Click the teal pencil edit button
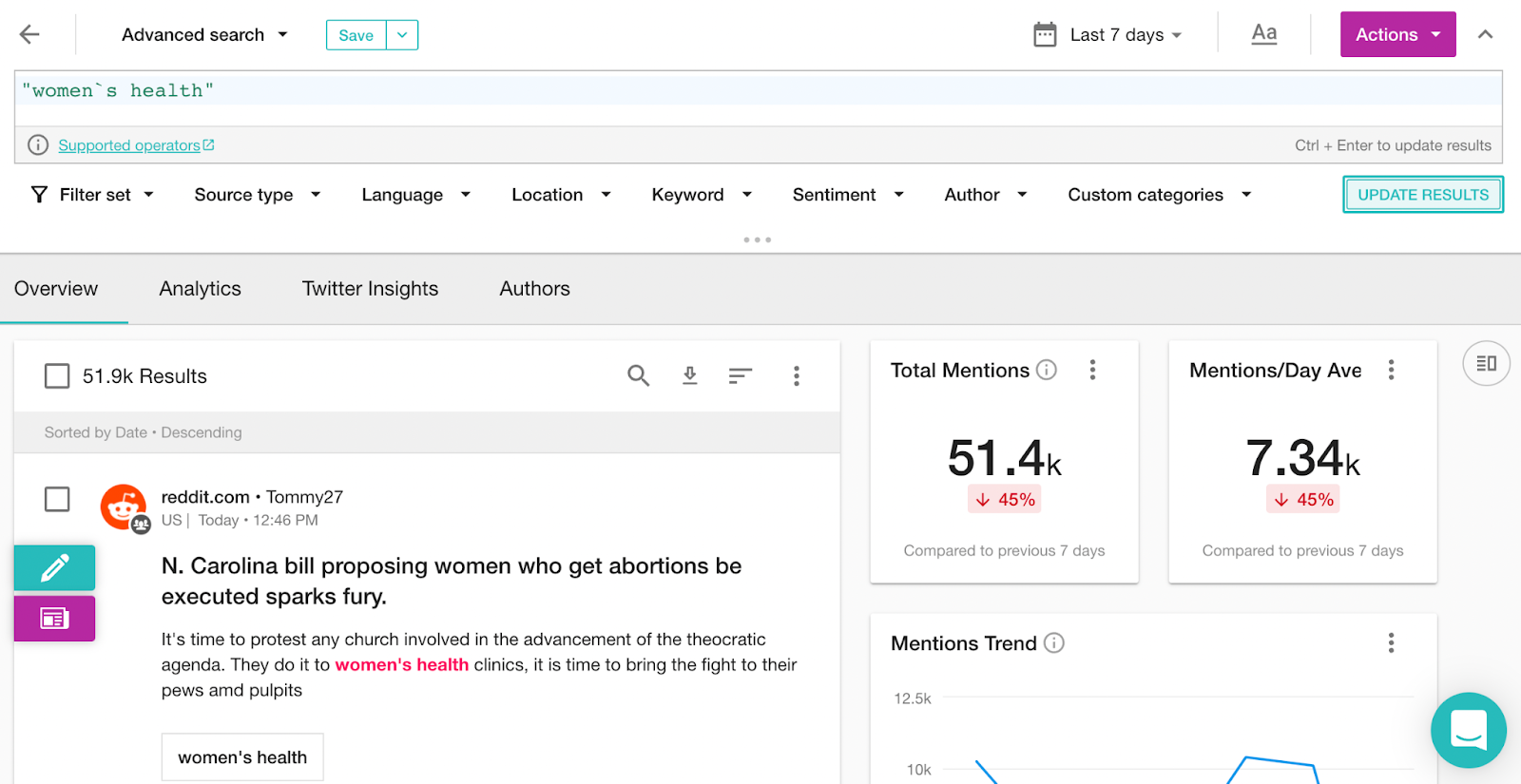The width and height of the screenshot is (1521, 784). pyautogui.click(x=54, y=568)
